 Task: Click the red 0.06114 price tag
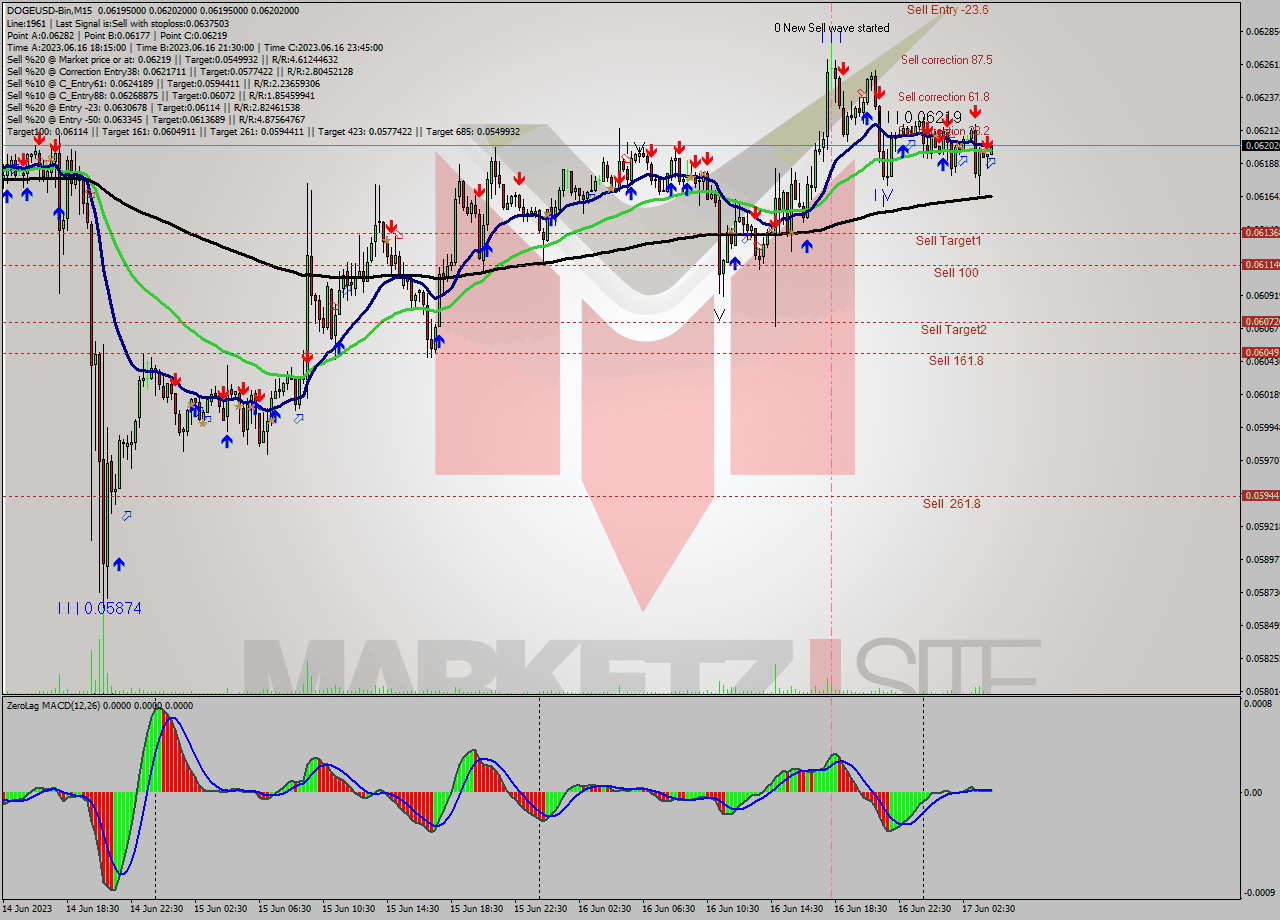pyautogui.click(x=1260, y=264)
